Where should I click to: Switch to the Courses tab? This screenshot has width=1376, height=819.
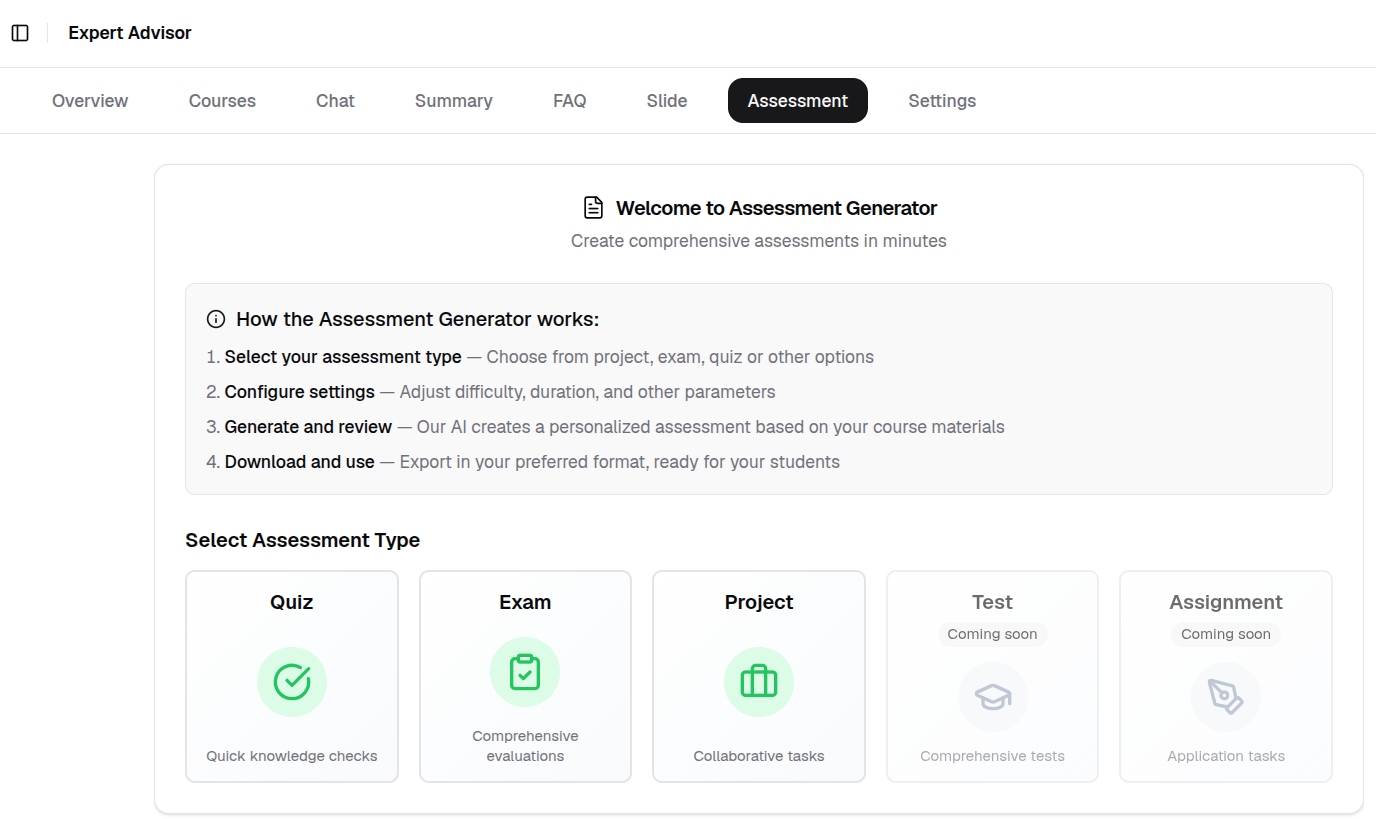coord(222,101)
